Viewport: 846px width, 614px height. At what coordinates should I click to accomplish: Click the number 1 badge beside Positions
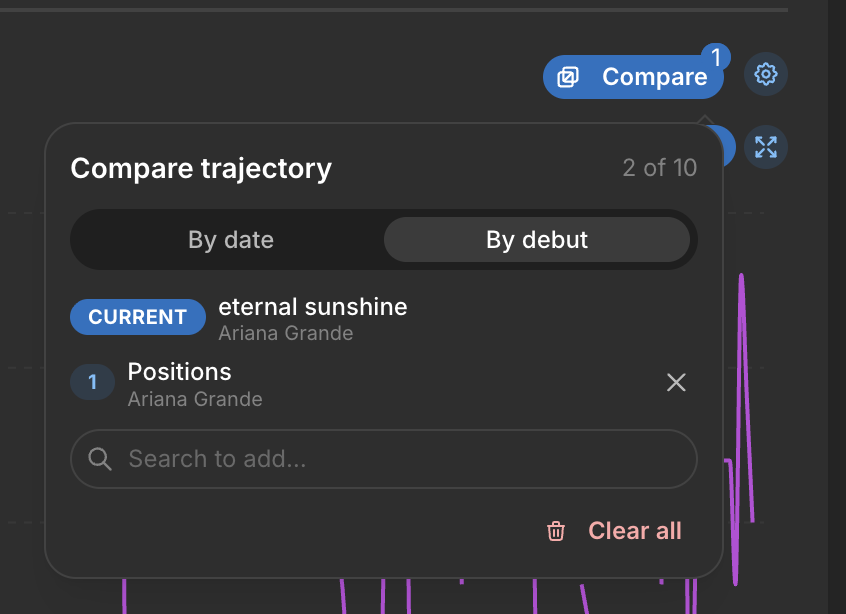coord(93,382)
